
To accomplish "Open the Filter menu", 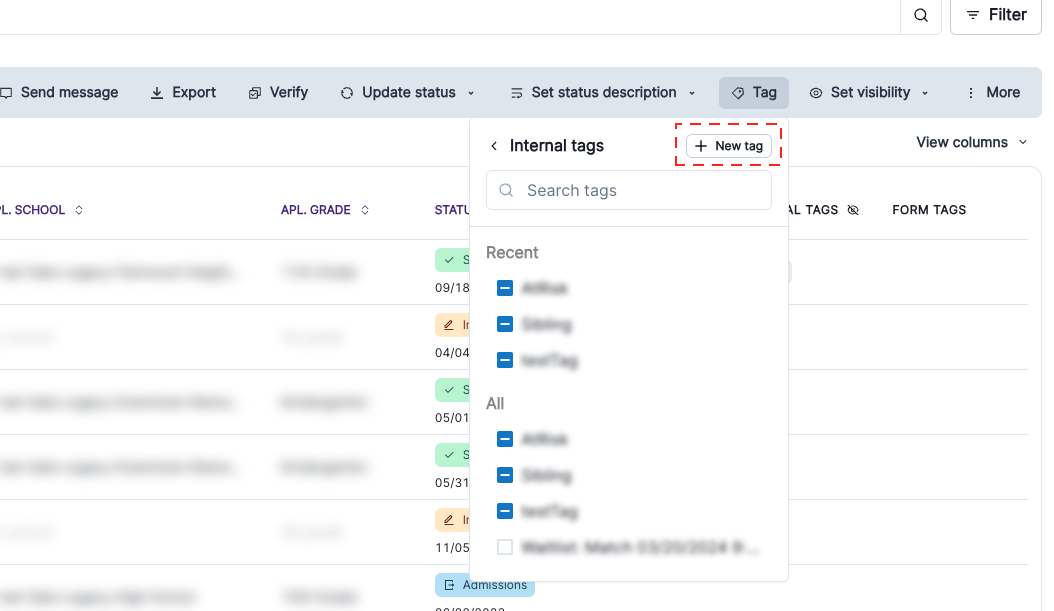I will pos(995,15).
